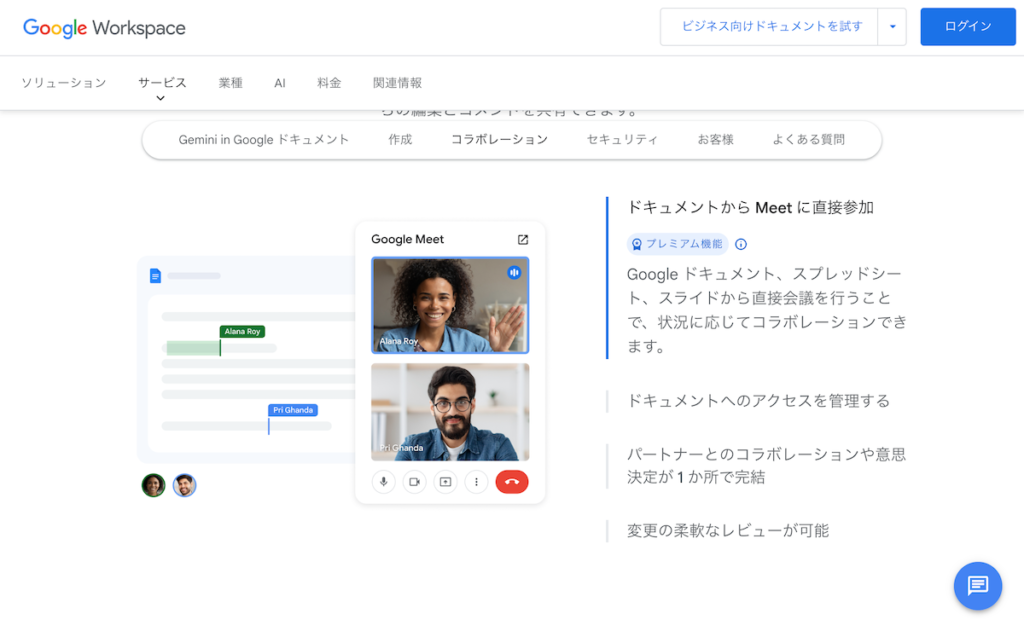Click Pri Ghanda's round avatar below document
The height and width of the screenshot is (631, 1024).
184,485
